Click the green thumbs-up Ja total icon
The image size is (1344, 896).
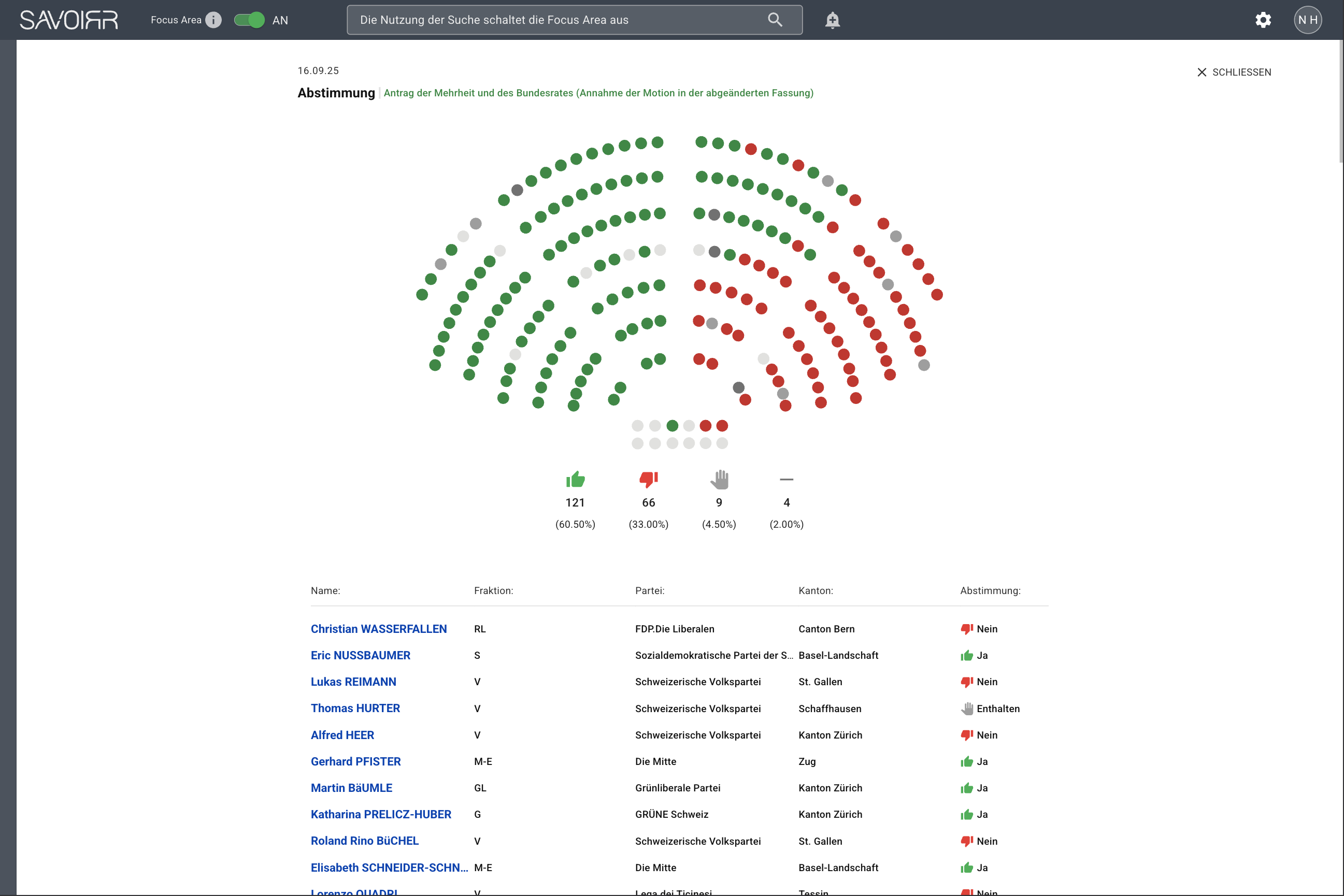(575, 479)
